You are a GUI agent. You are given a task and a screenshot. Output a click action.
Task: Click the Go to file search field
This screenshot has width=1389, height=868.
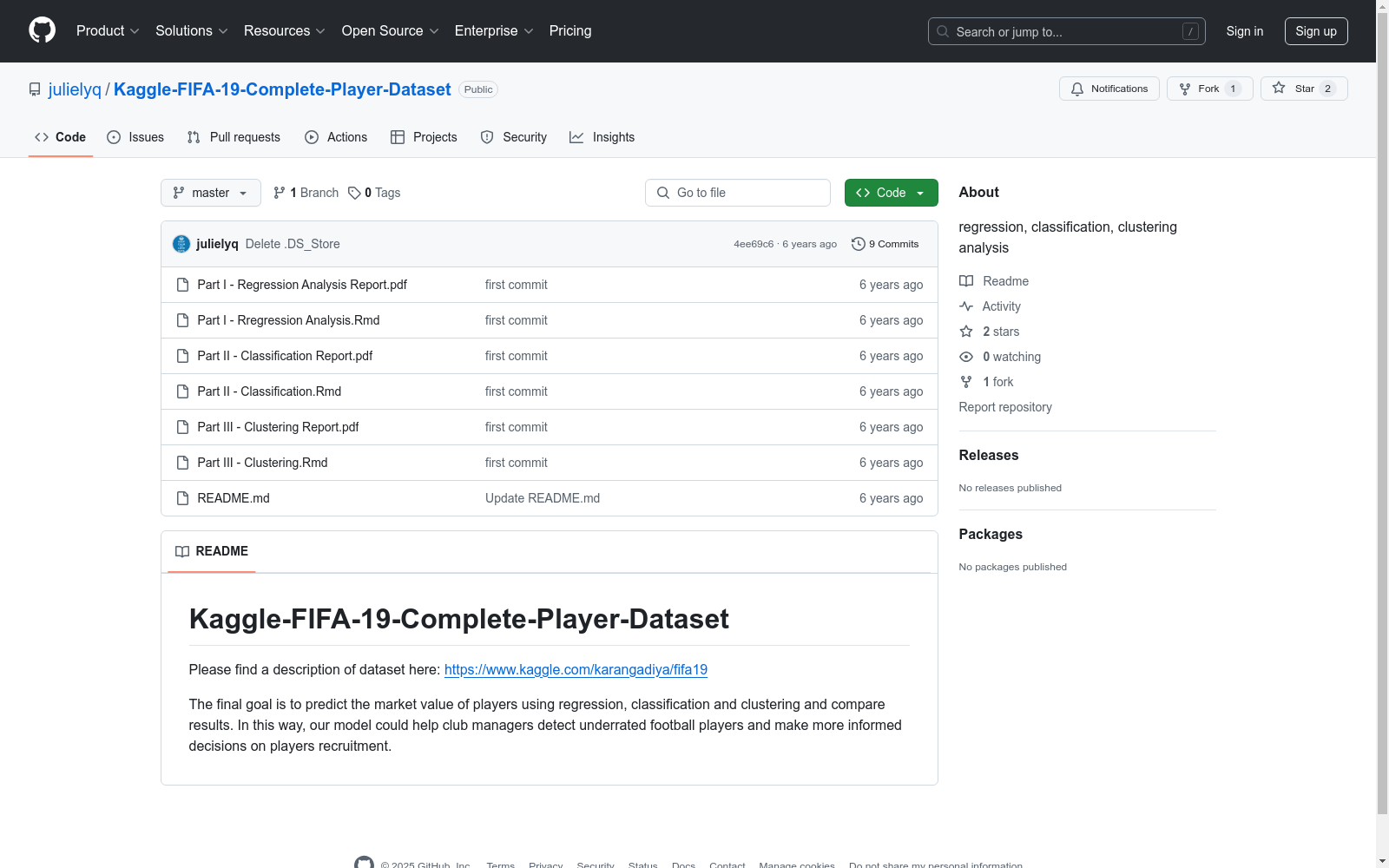(738, 193)
